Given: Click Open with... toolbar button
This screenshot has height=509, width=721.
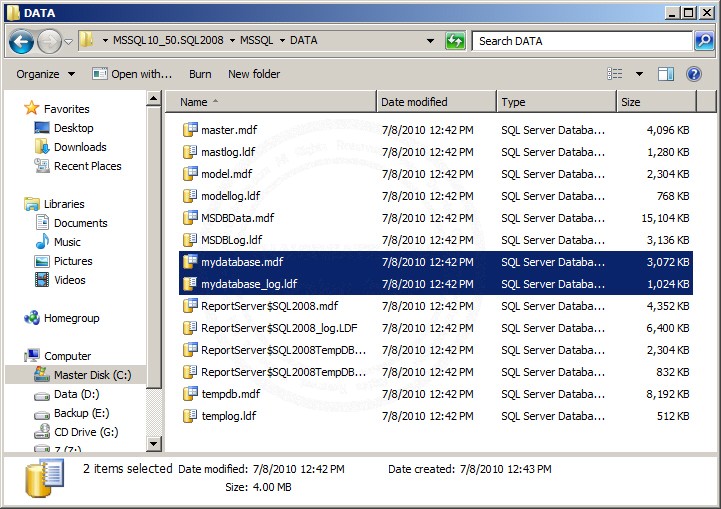Looking at the screenshot, I should [x=132, y=74].
